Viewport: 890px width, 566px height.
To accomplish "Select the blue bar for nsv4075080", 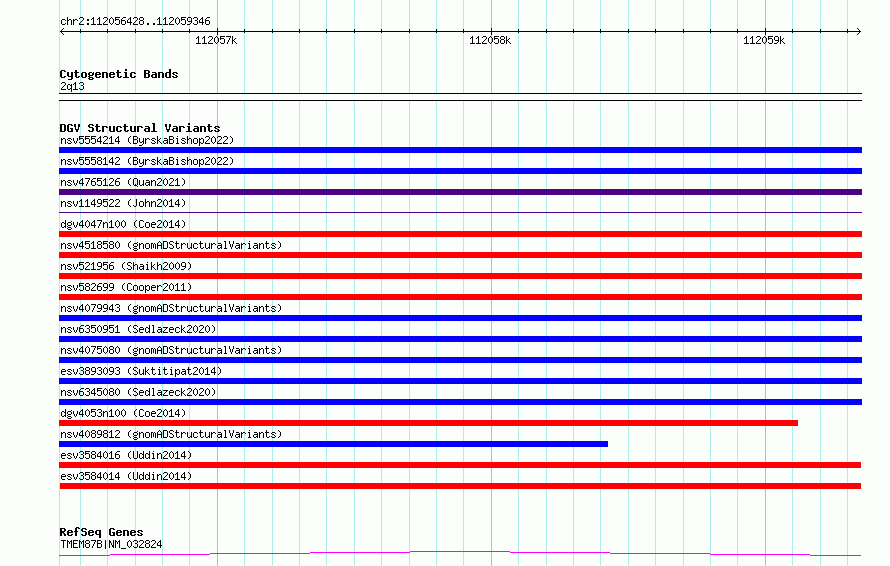I will click(x=460, y=360).
